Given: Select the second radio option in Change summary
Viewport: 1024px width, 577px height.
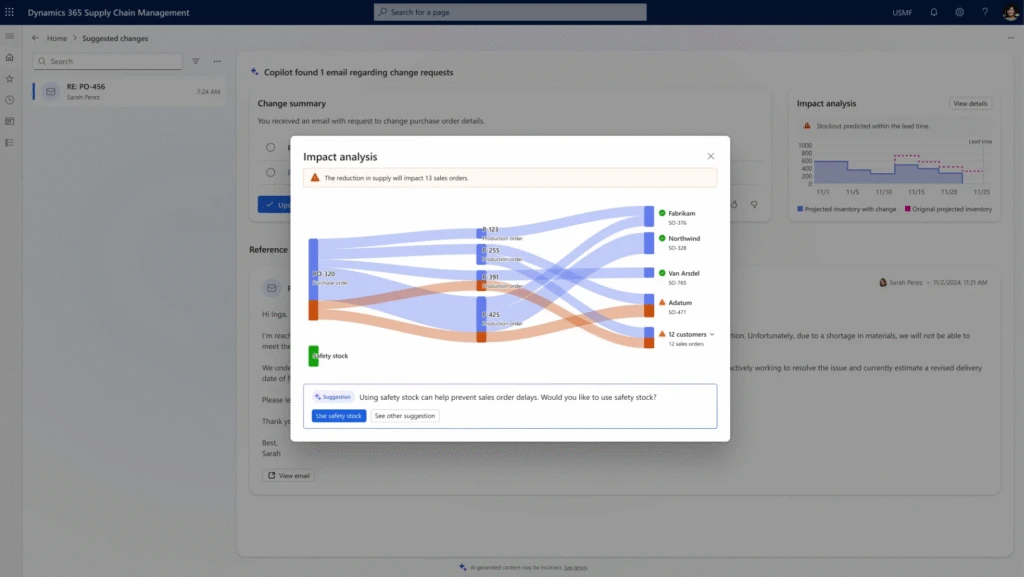Looking at the screenshot, I should (269, 171).
